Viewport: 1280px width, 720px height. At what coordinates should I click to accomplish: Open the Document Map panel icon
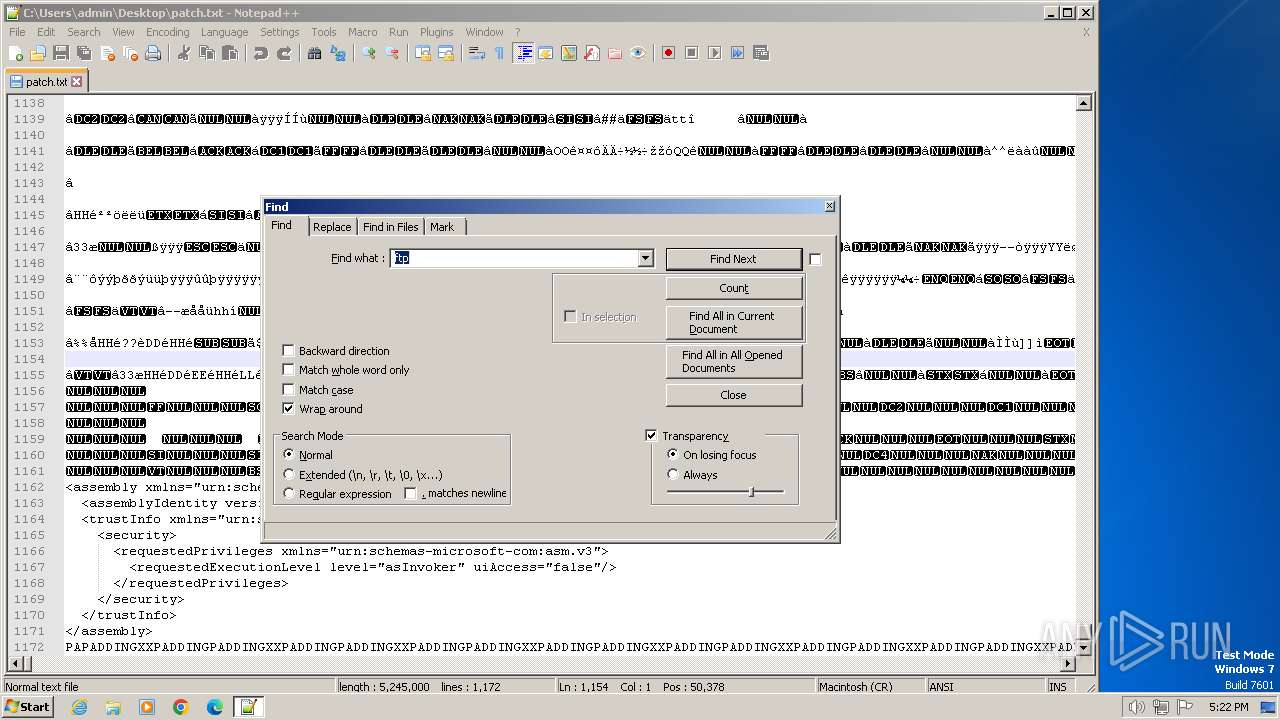pyautogui.click(x=568, y=53)
